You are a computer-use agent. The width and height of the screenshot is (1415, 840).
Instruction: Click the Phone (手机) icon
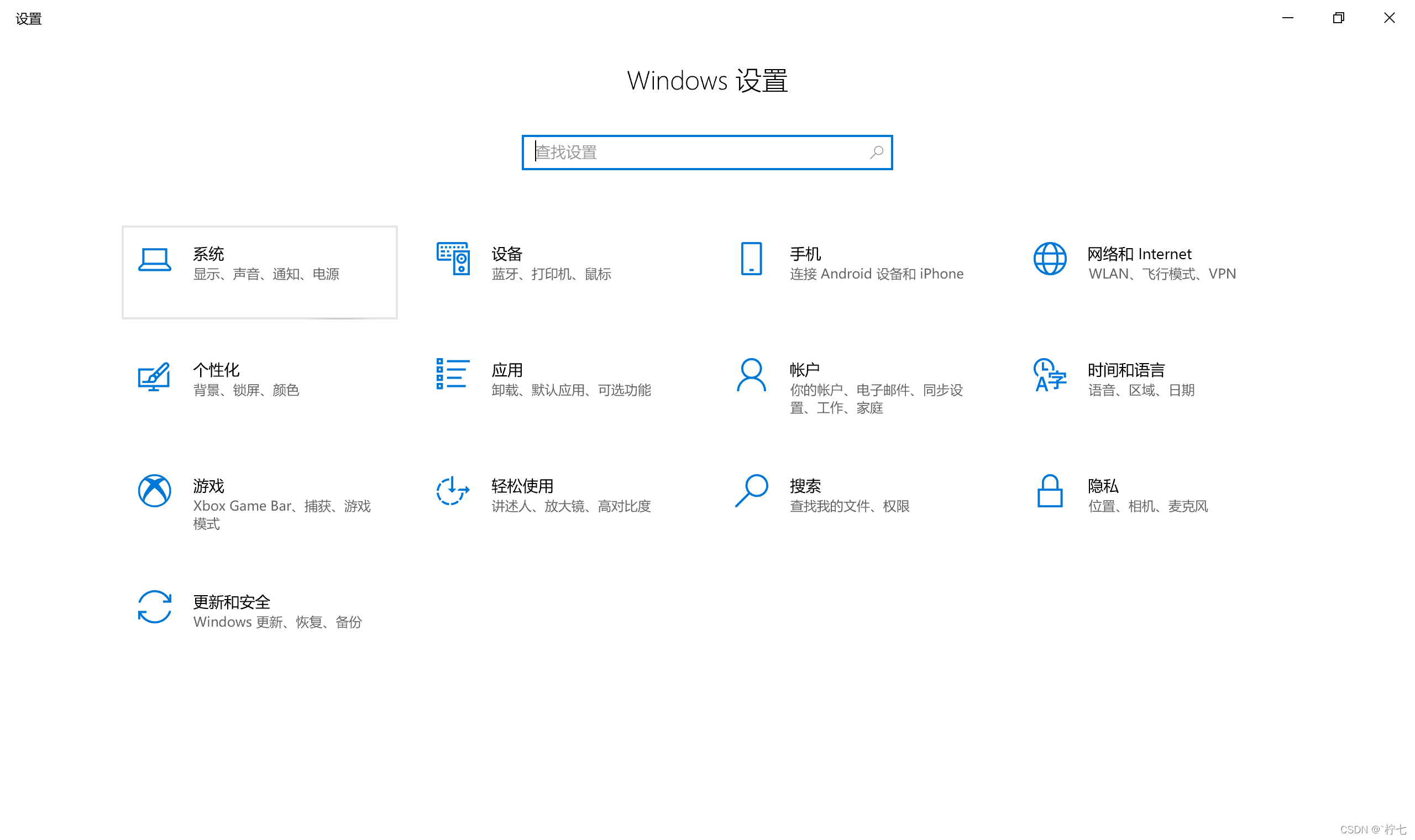click(x=751, y=259)
